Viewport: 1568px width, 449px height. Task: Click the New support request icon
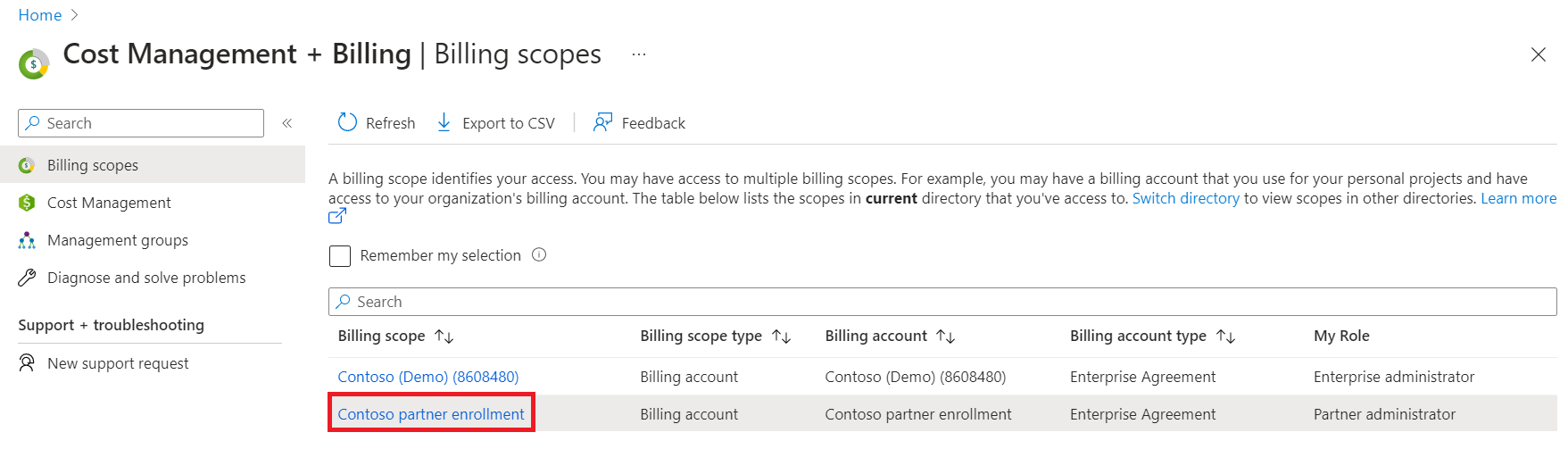click(27, 363)
